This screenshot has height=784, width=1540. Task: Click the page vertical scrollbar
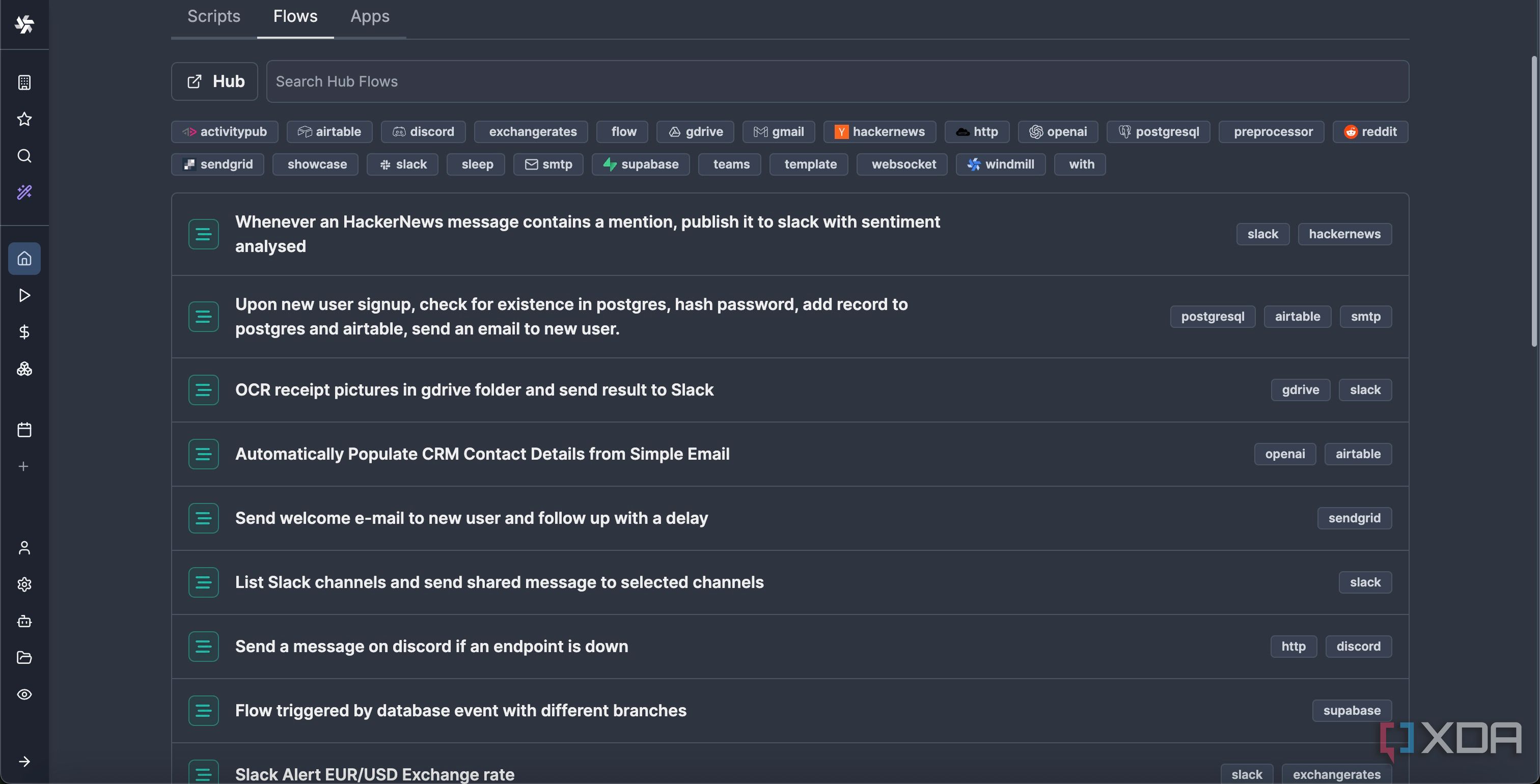click(x=1534, y=202)
